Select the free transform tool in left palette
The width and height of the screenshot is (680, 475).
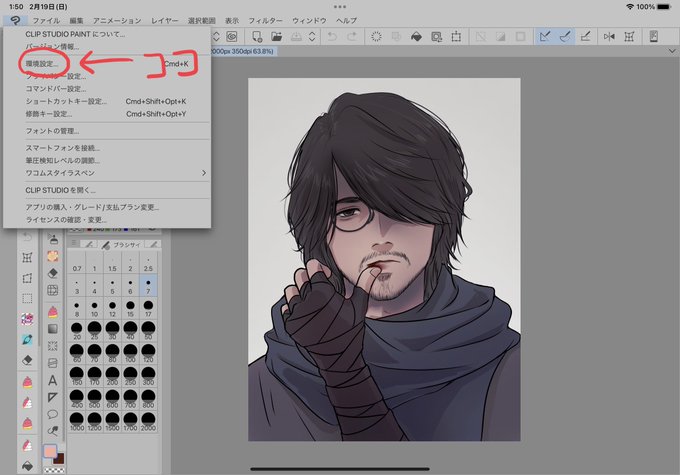click(27, 278)
